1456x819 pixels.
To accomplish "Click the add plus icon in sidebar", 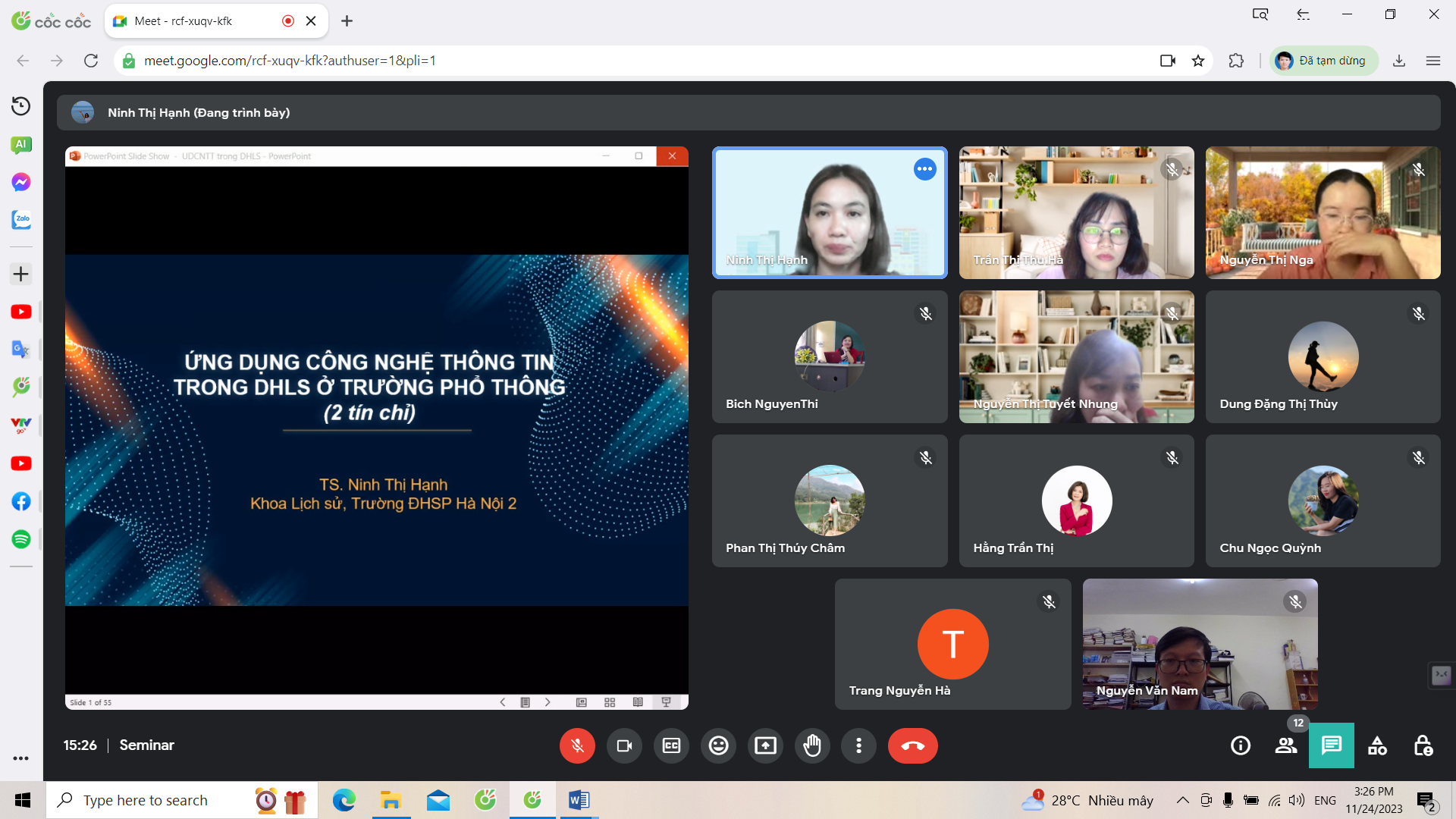I will 21,274.
